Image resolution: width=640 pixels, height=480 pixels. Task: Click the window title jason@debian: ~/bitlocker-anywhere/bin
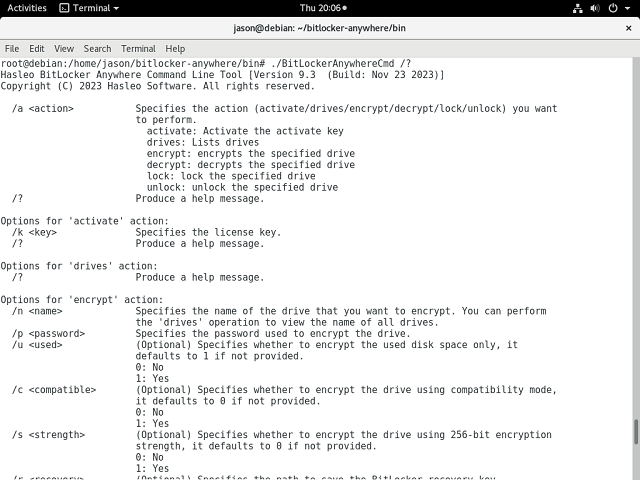(x=320, y=28)
